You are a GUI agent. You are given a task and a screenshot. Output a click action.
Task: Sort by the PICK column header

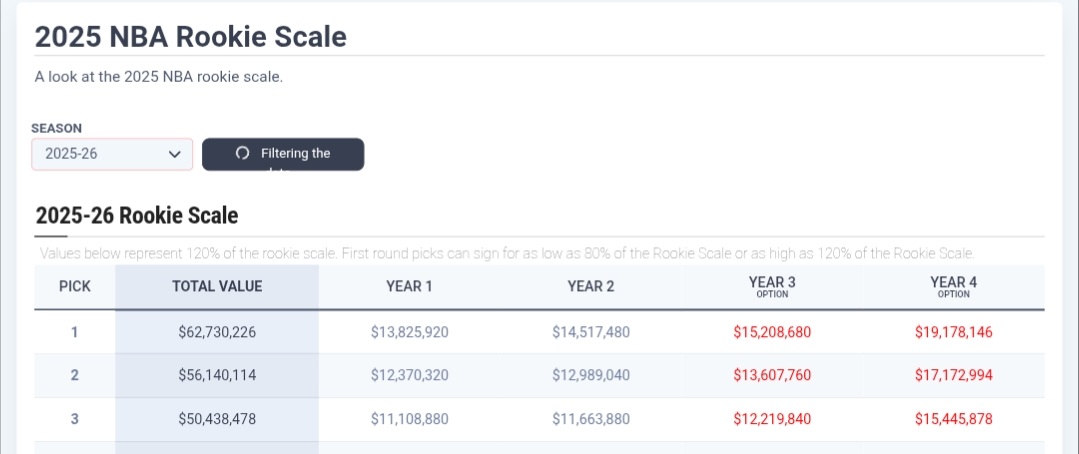[x=75, y=287]
